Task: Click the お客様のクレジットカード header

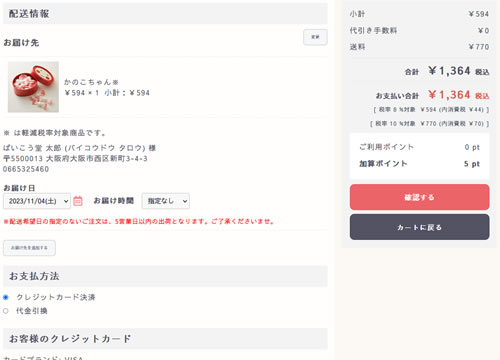Action: 165,339
